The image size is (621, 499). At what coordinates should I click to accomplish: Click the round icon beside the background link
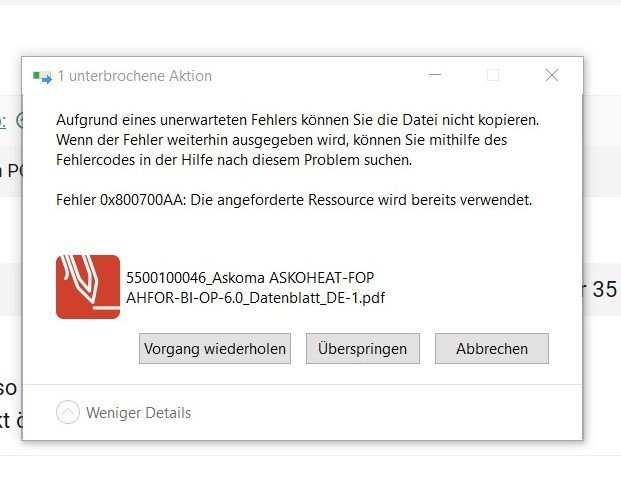(18, 121)
